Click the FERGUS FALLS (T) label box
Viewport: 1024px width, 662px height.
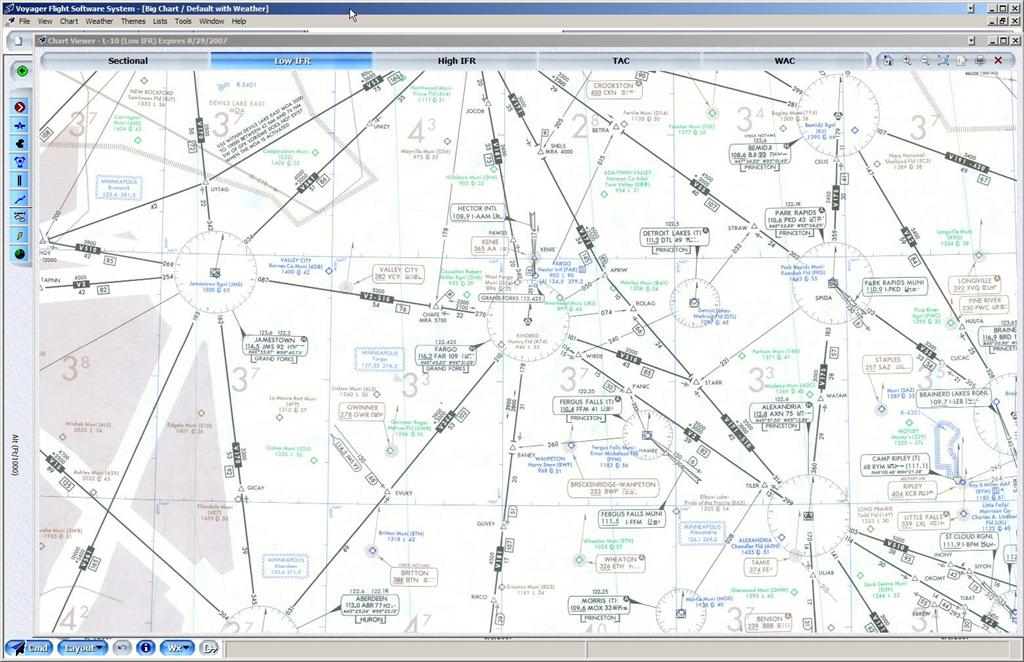pyautogui.click(x=586, y=405)
